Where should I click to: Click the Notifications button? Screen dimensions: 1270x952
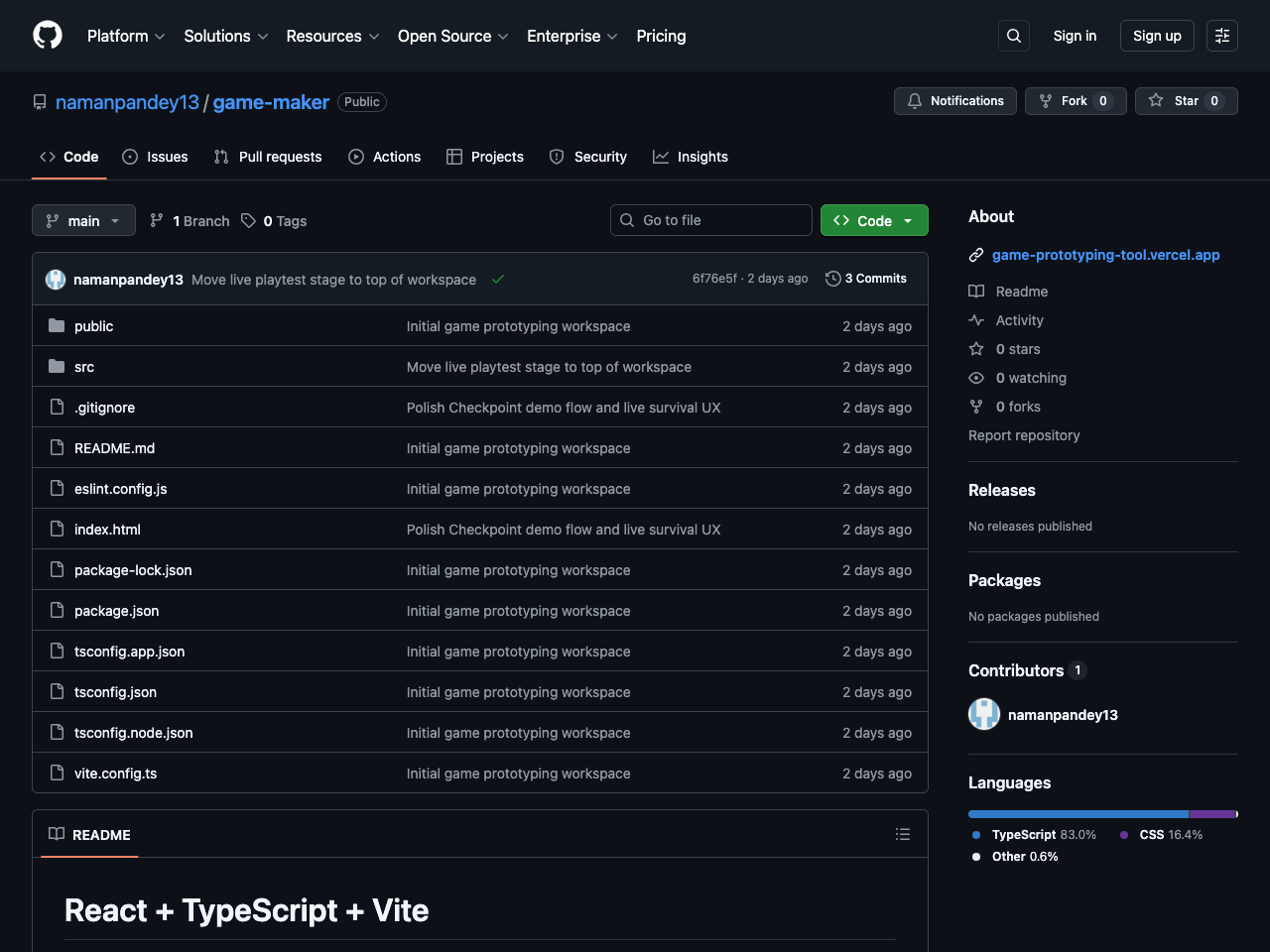pyautogui.click(x=955, y=101)
